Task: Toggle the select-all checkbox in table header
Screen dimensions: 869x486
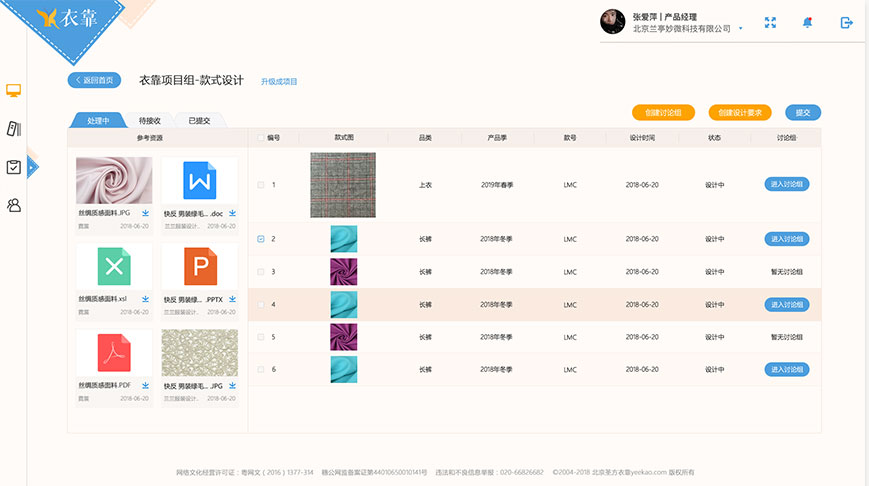Action: (x=261, y=138)
